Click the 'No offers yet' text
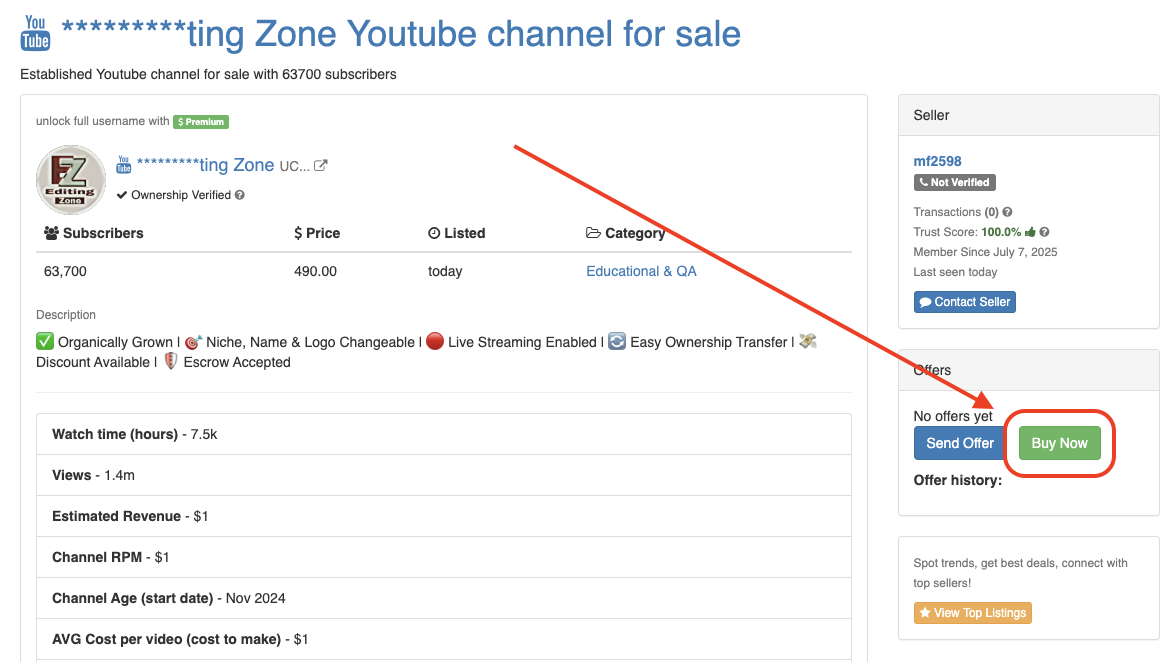Screen dimensions: 1176x662 pos(952,416)
